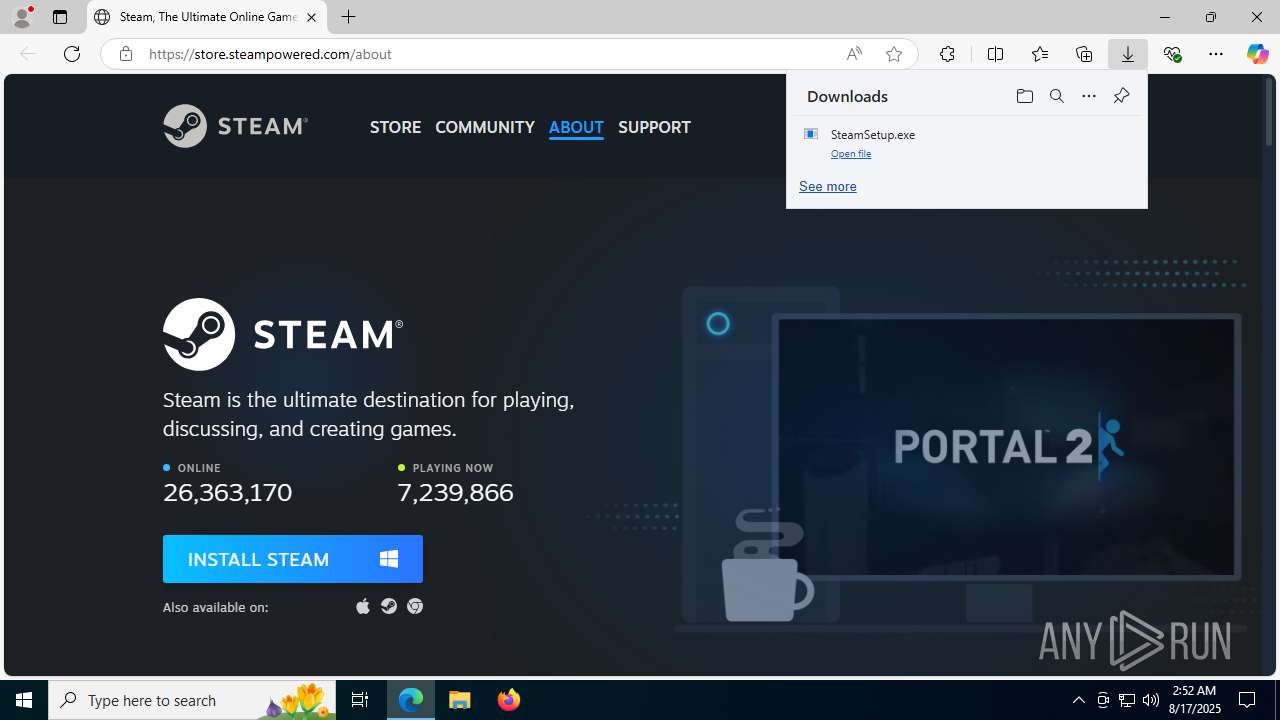
Task: Open the Windows Start menu
Action: coord(24,700)
